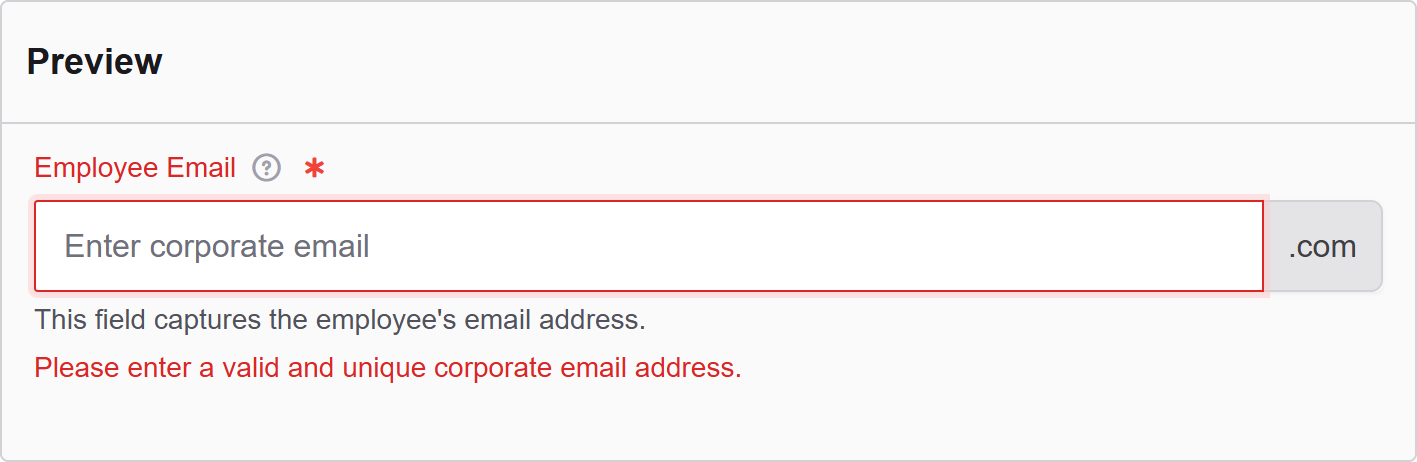Click the red-bordered email input

(648, 246)
